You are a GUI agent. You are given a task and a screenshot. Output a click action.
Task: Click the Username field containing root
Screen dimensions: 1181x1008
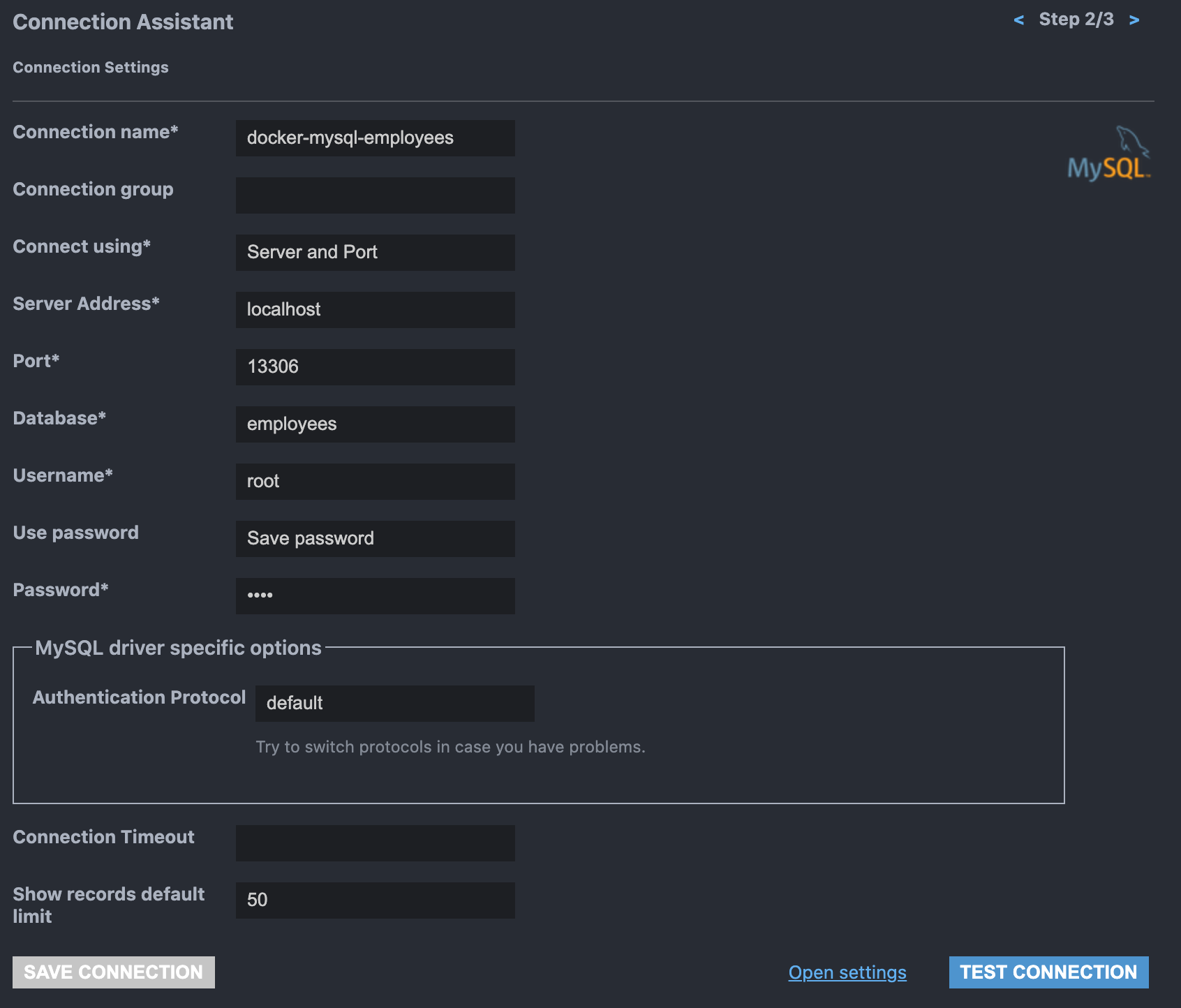375,481
